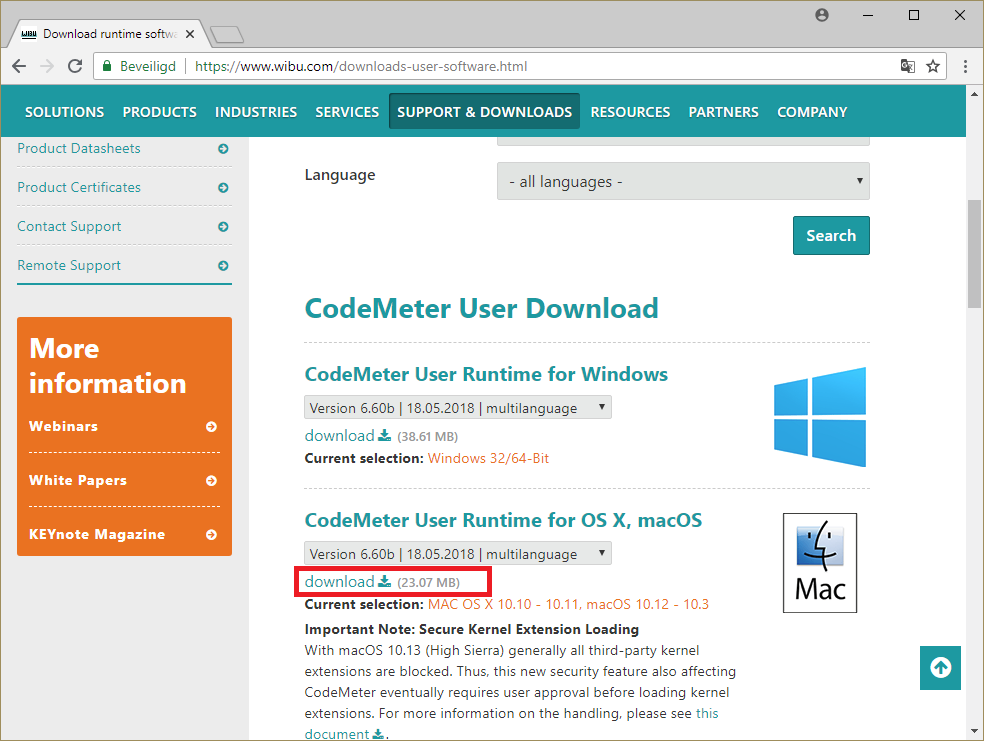Open the KEYnote Magazine link

point(97,534)
